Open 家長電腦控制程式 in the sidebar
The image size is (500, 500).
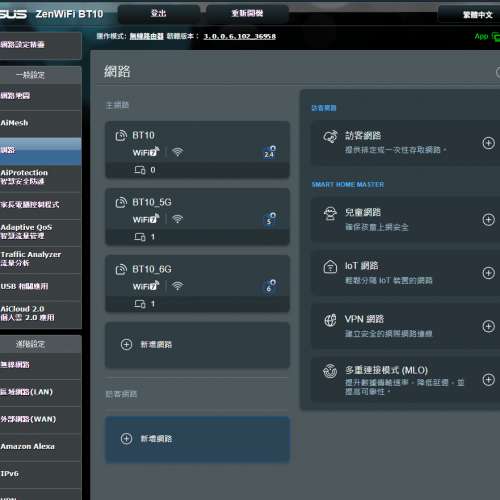tap(40, 205)
